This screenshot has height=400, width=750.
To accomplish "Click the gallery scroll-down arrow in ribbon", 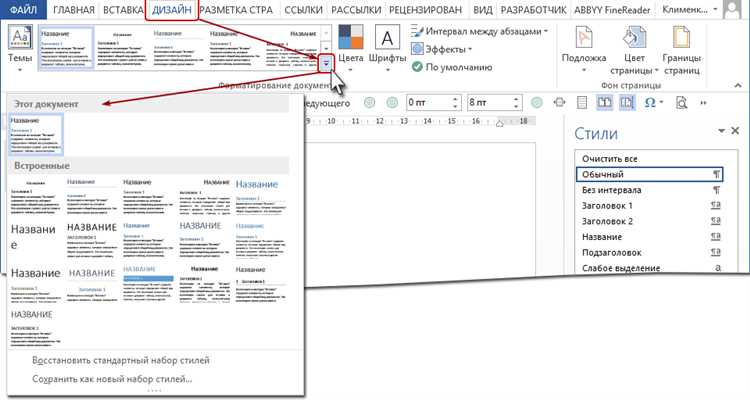I will pos(326,48).
